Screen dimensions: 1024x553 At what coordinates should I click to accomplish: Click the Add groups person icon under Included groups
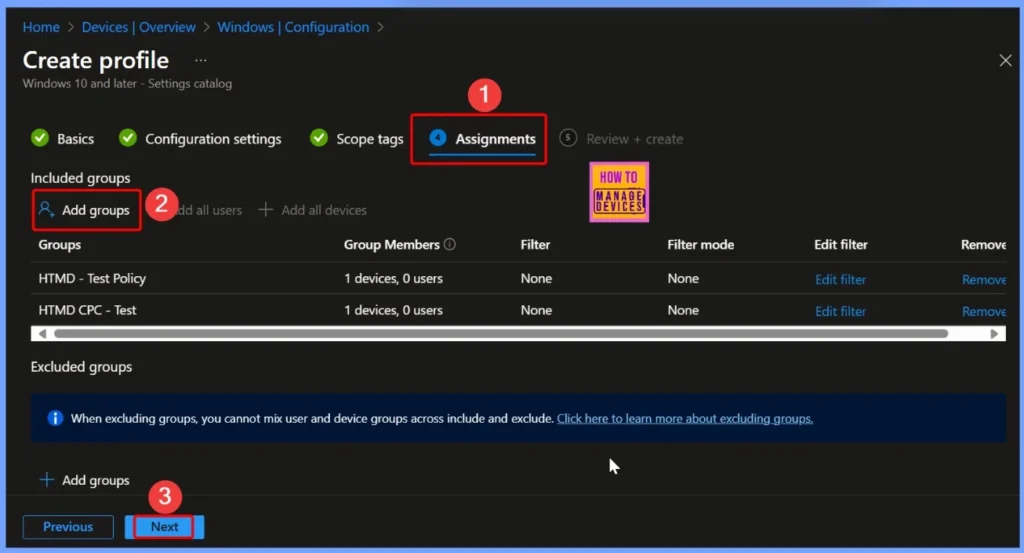click(46, 210)
